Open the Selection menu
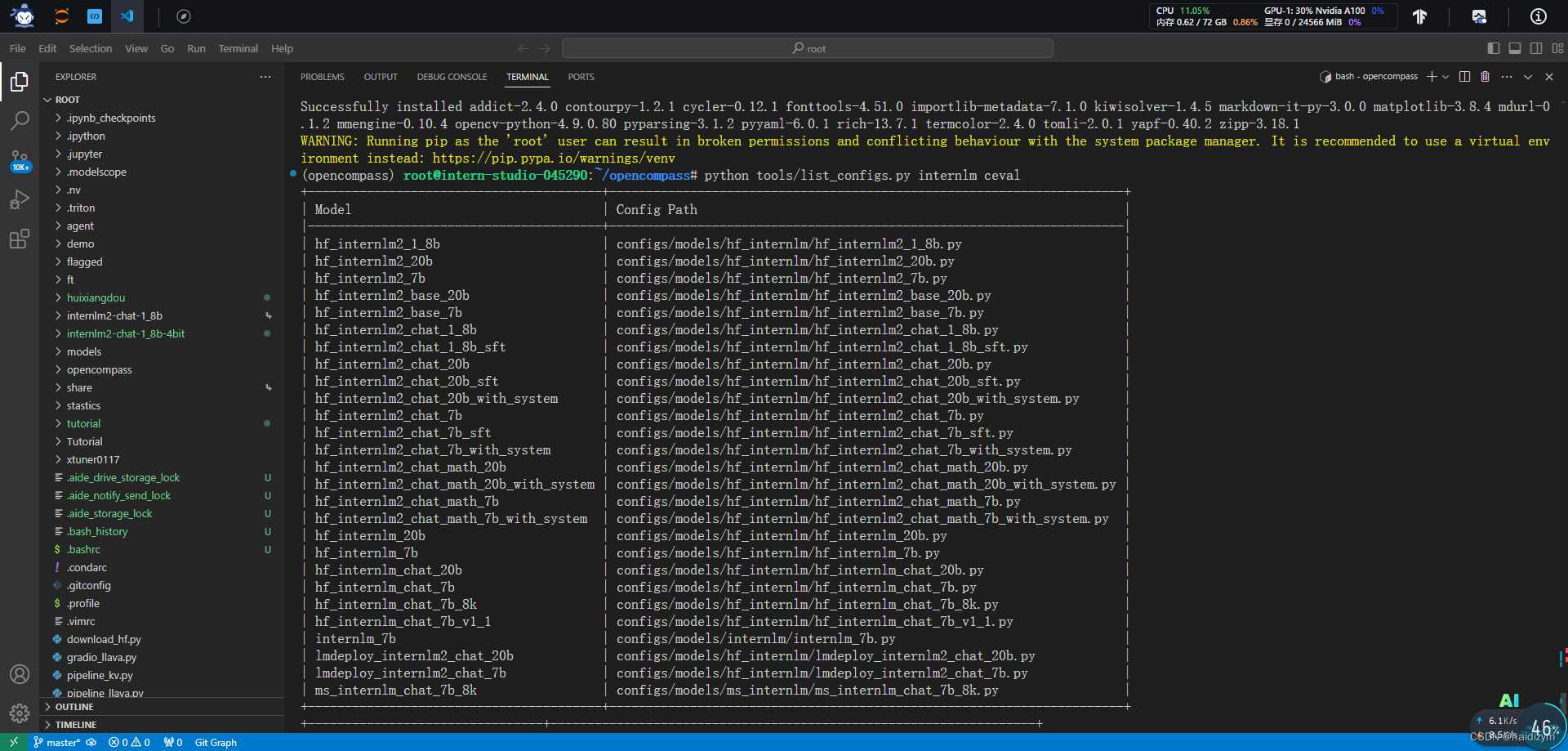The width and height of the screenshot is (1568, 751). pyautogui.click(x=91, y=48)
